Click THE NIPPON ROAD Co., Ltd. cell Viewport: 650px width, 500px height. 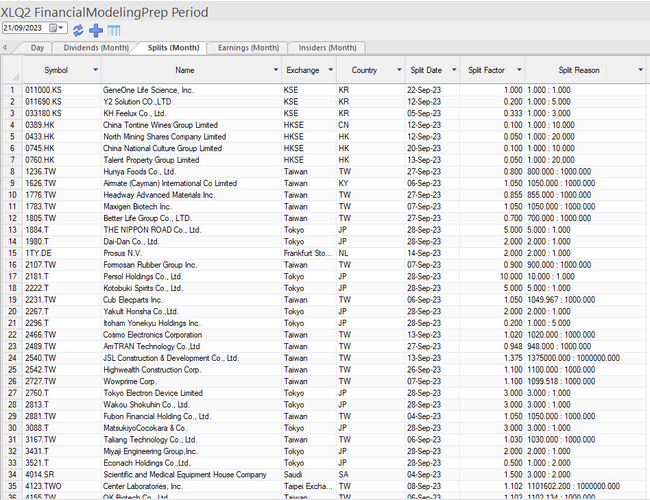click(191, 230)
